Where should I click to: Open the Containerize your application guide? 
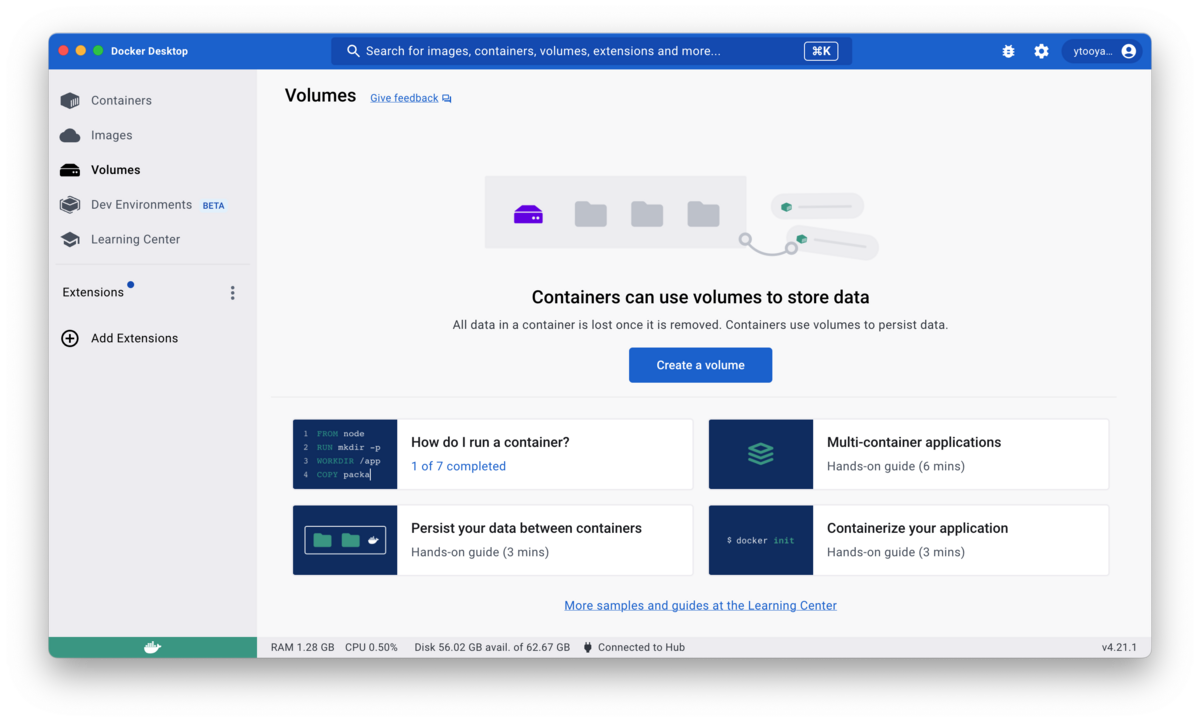[x=908, y=540]
